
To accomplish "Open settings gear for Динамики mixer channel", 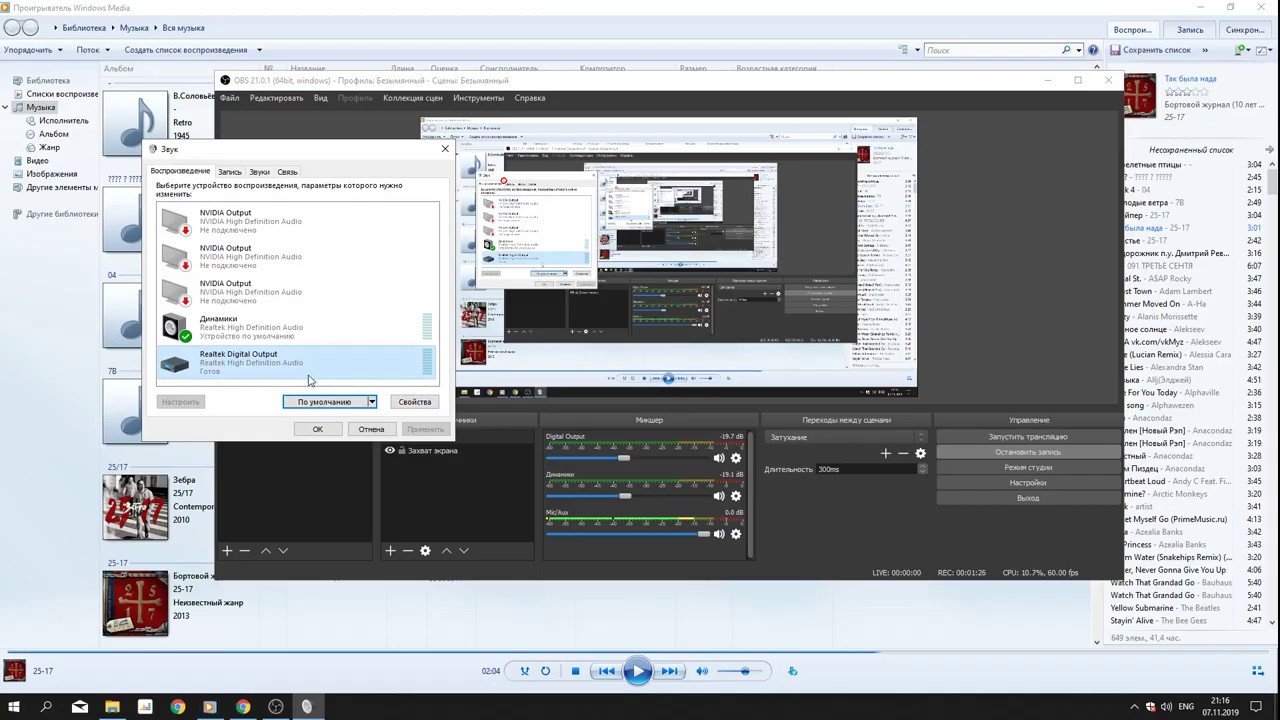I will 736,496.
